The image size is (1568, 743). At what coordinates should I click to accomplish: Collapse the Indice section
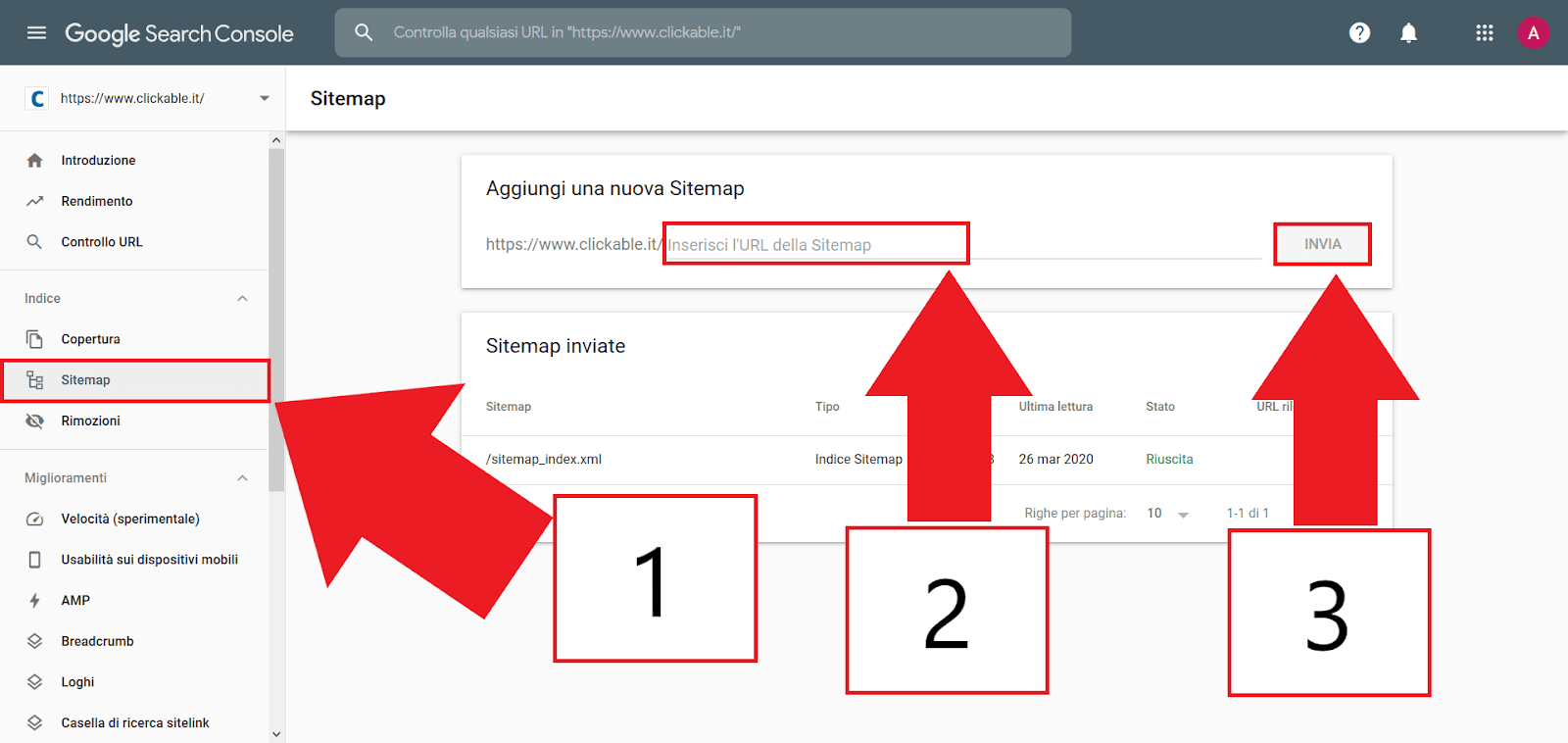tap(242, 299)
